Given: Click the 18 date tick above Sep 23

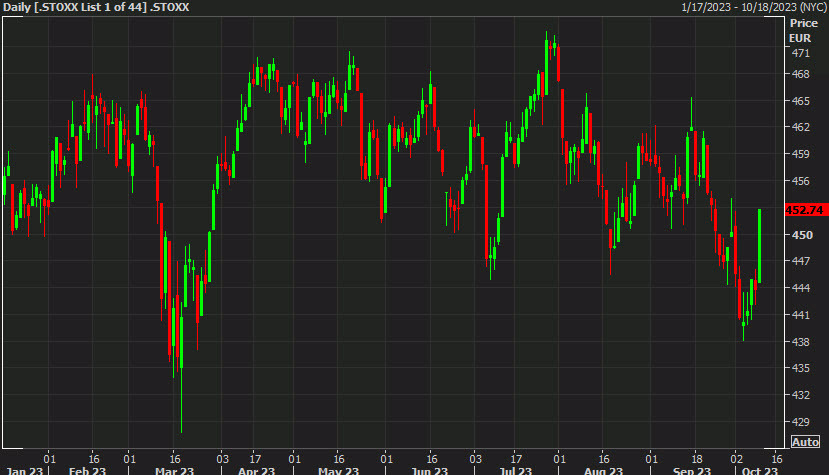Looking at the screenshot, I should [697, 459].
